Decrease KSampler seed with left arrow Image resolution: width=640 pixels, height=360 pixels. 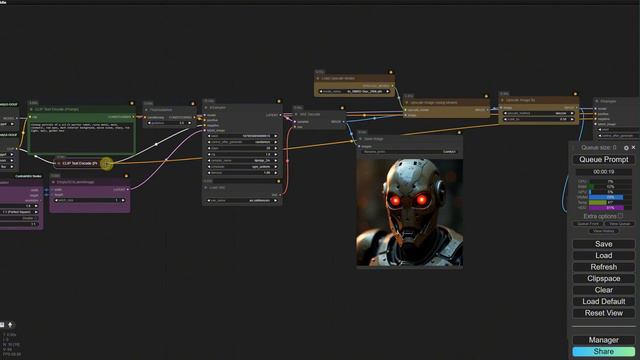209,136
